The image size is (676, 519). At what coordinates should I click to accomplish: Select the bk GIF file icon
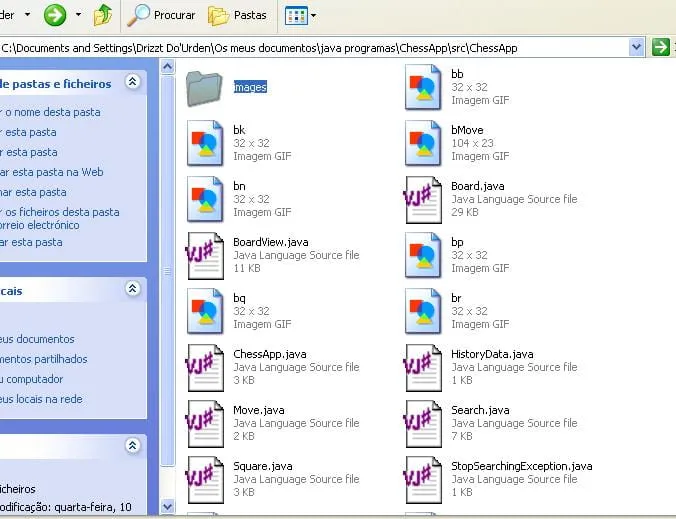[205, 143]
